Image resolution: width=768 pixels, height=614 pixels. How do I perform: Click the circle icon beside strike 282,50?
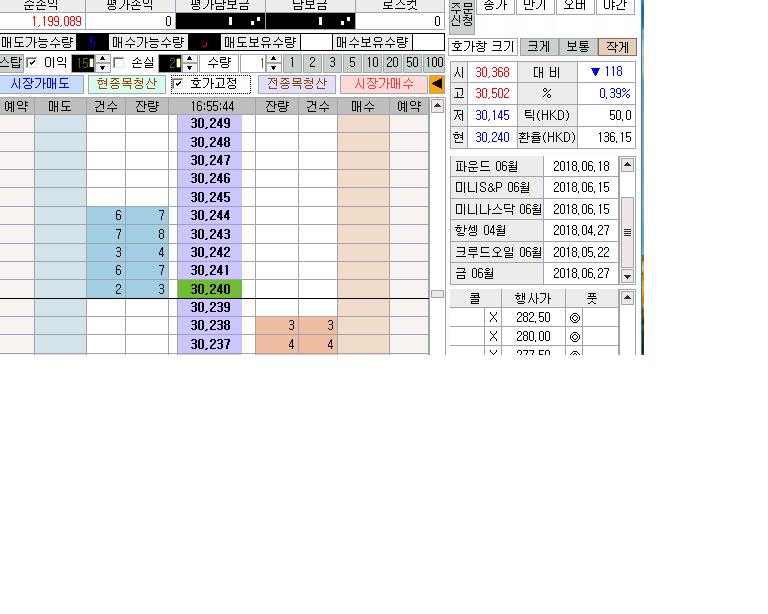(x=574, y=318)
